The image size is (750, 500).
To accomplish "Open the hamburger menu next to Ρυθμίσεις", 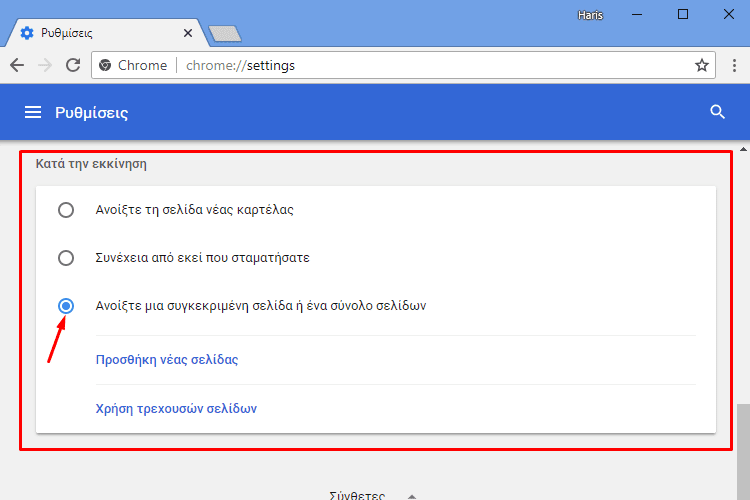I will tap(33, 112).
